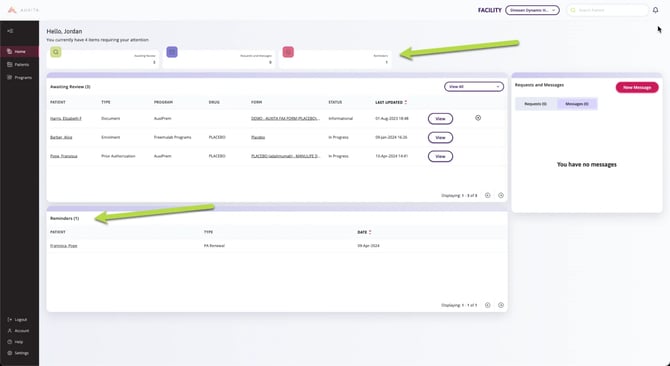The height and width of the screenshot is (366, 670).
Task: Go to previous page in Reminders table
Action: pos(488,305)
